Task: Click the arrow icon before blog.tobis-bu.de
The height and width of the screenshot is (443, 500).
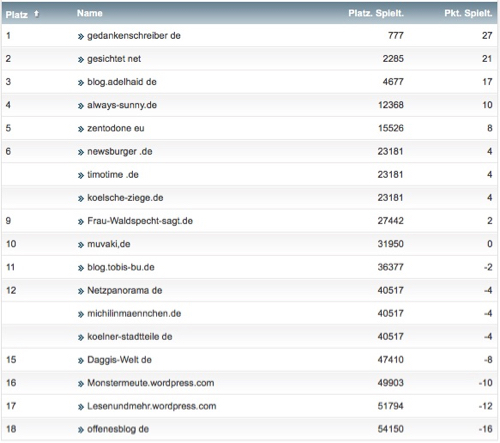Action: [x=81, y=268]
